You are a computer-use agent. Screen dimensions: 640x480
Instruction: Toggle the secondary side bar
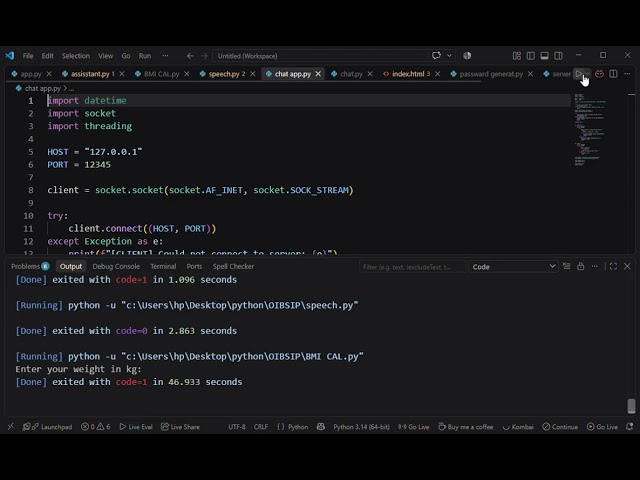[558, 56]
